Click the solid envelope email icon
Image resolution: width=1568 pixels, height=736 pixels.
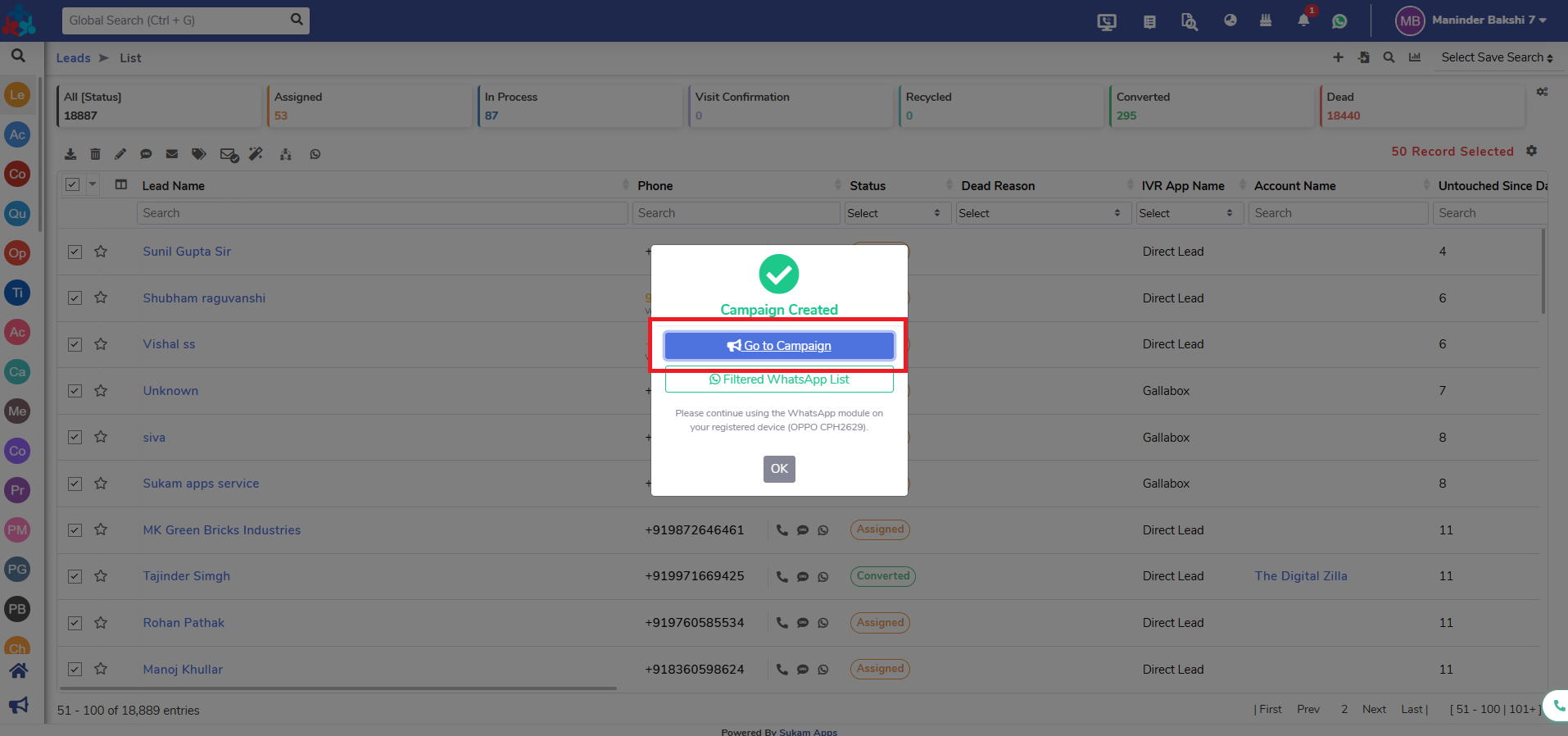click(172, 154)
